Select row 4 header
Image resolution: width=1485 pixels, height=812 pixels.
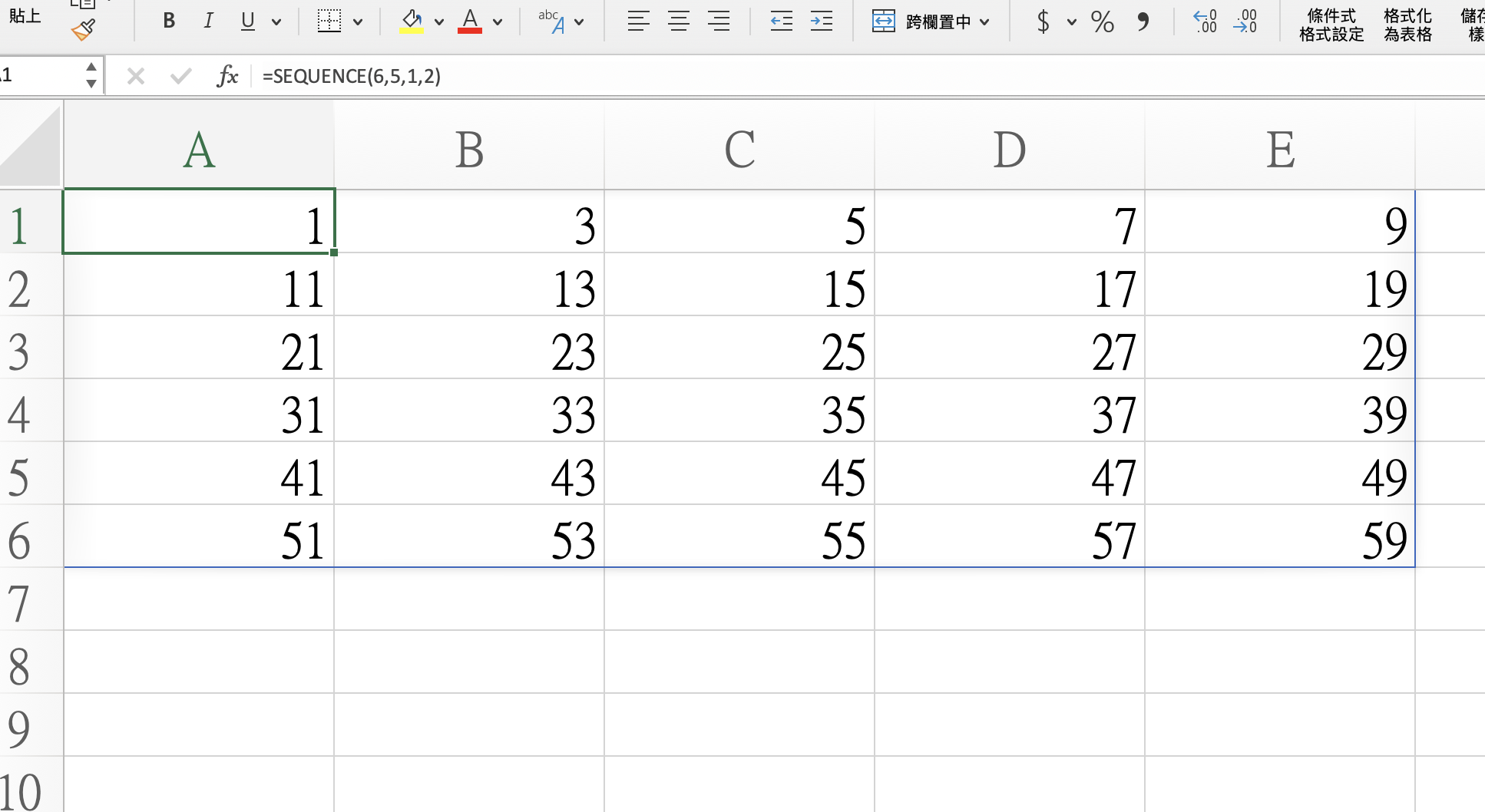click(31, 411)
